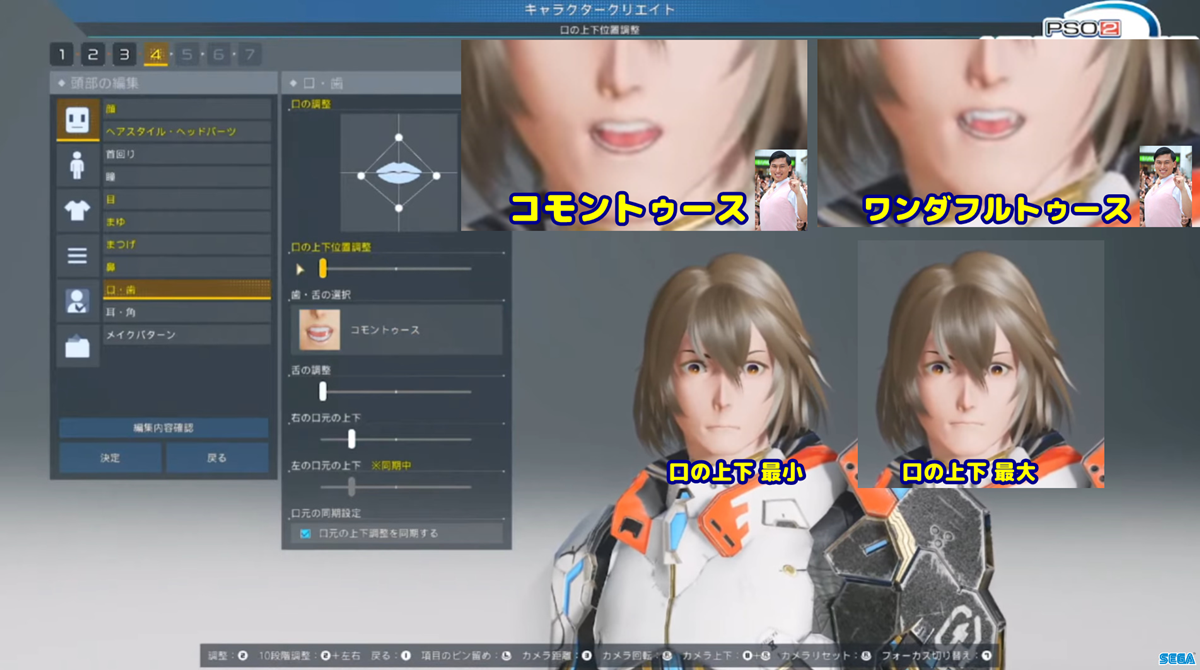
Task: Click left handle of mouth shape adjuster
Action: (360, 175)
